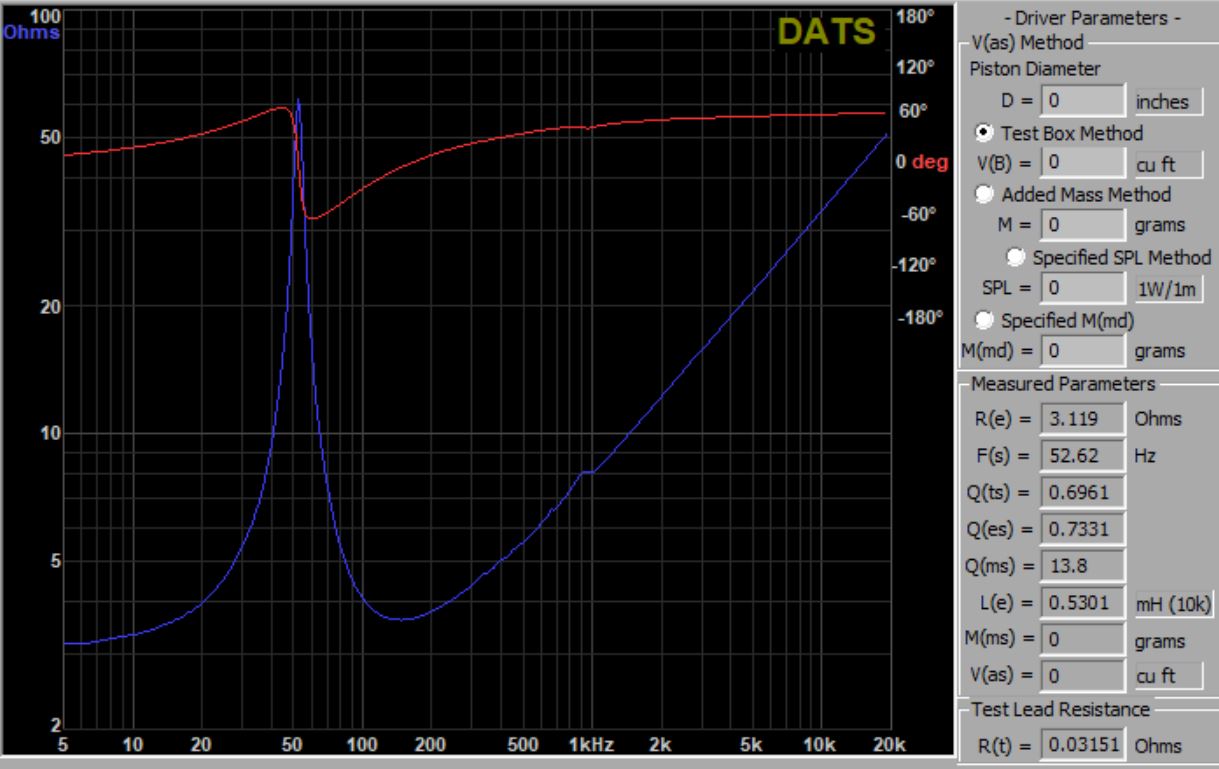The image size is (1219, 769).
Task: Select the Specified M(md) radio button
Action: point(985,319)
